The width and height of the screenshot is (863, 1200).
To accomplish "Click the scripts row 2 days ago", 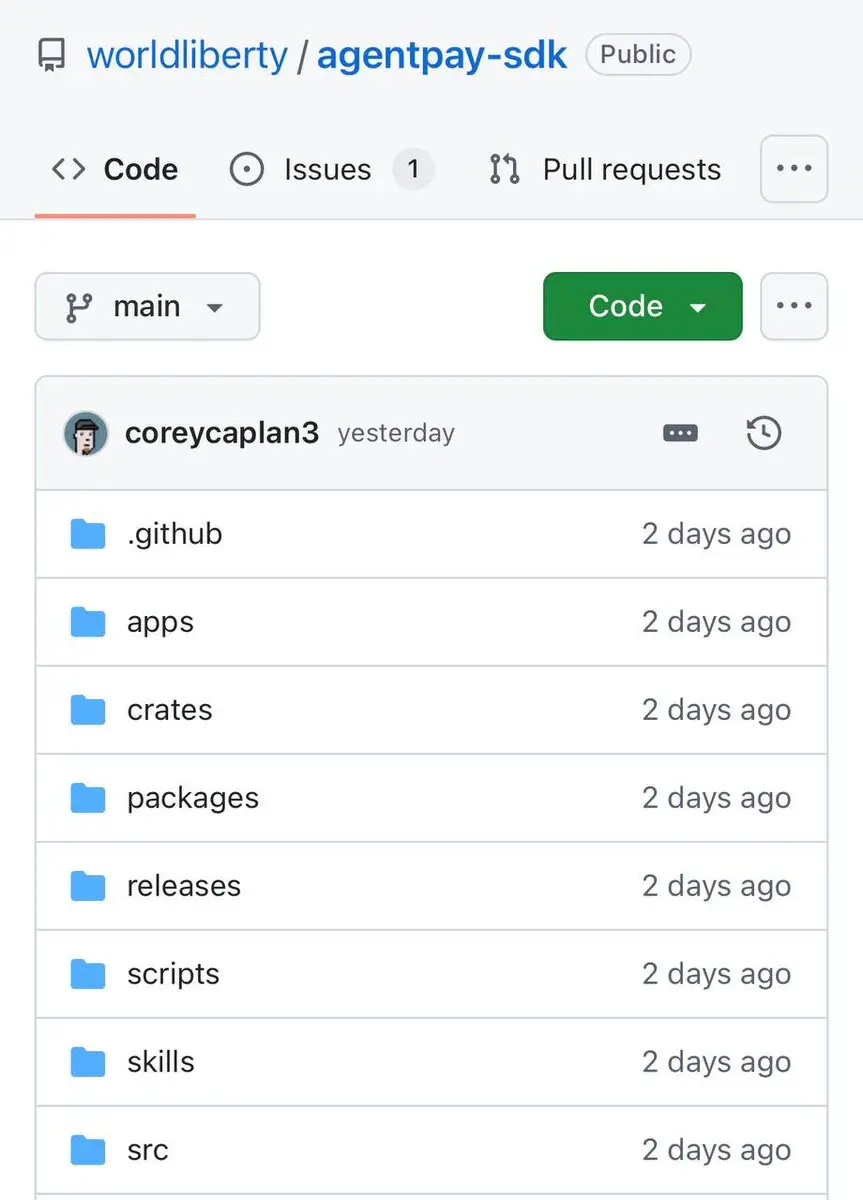I will 716,974.
